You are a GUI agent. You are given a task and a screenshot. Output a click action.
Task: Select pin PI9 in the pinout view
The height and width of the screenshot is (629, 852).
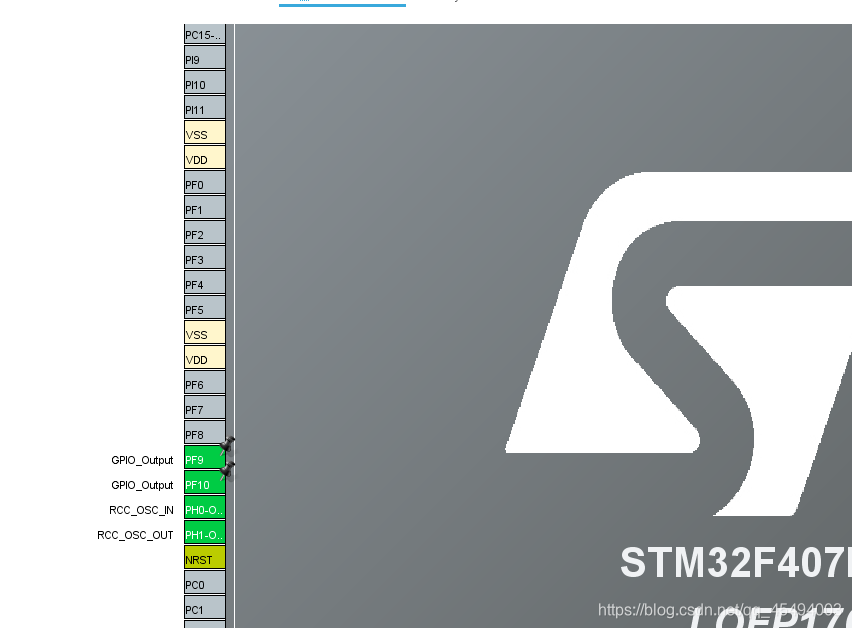tap(205, 59)
